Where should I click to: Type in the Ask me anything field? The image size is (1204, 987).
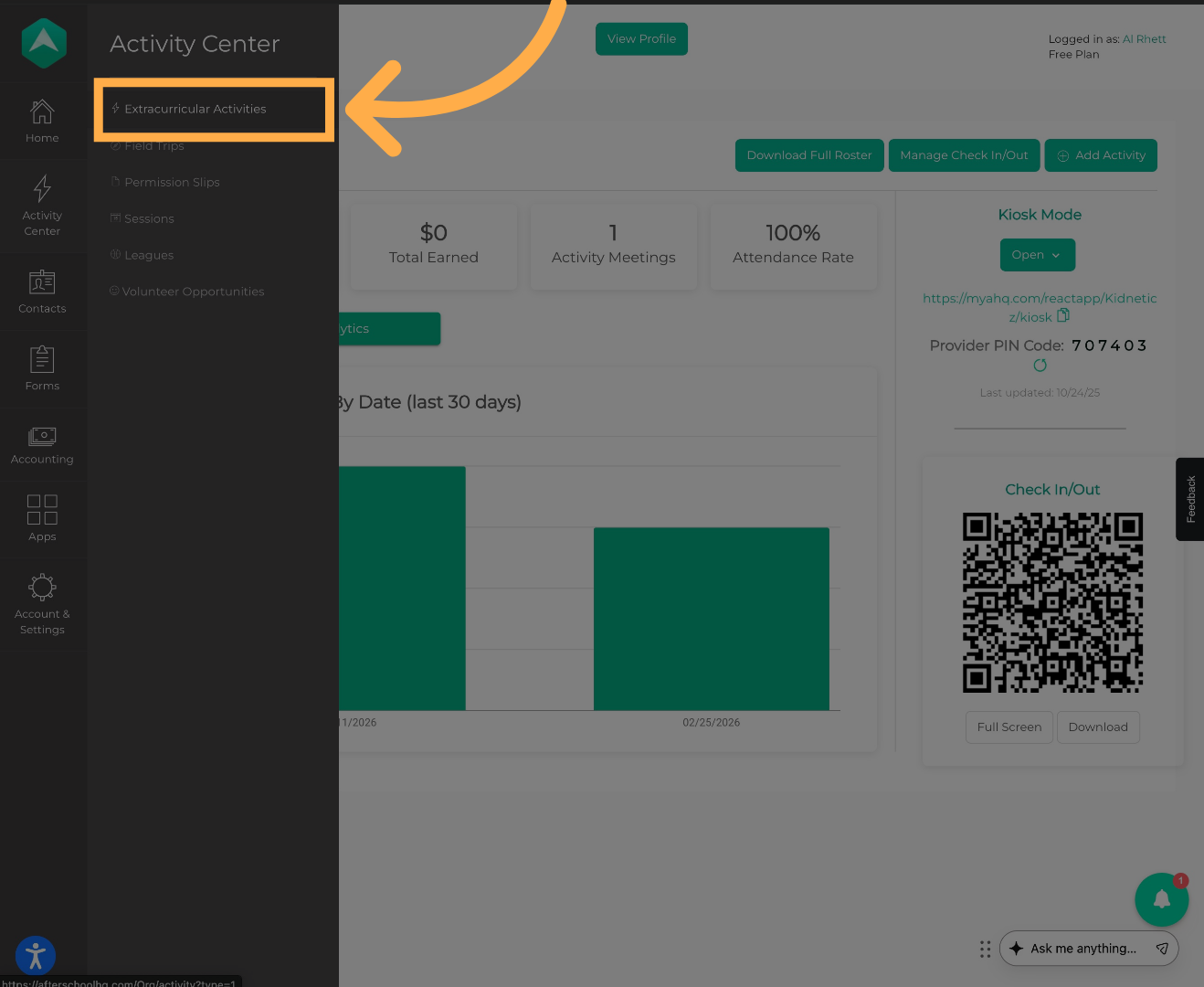1083,949
